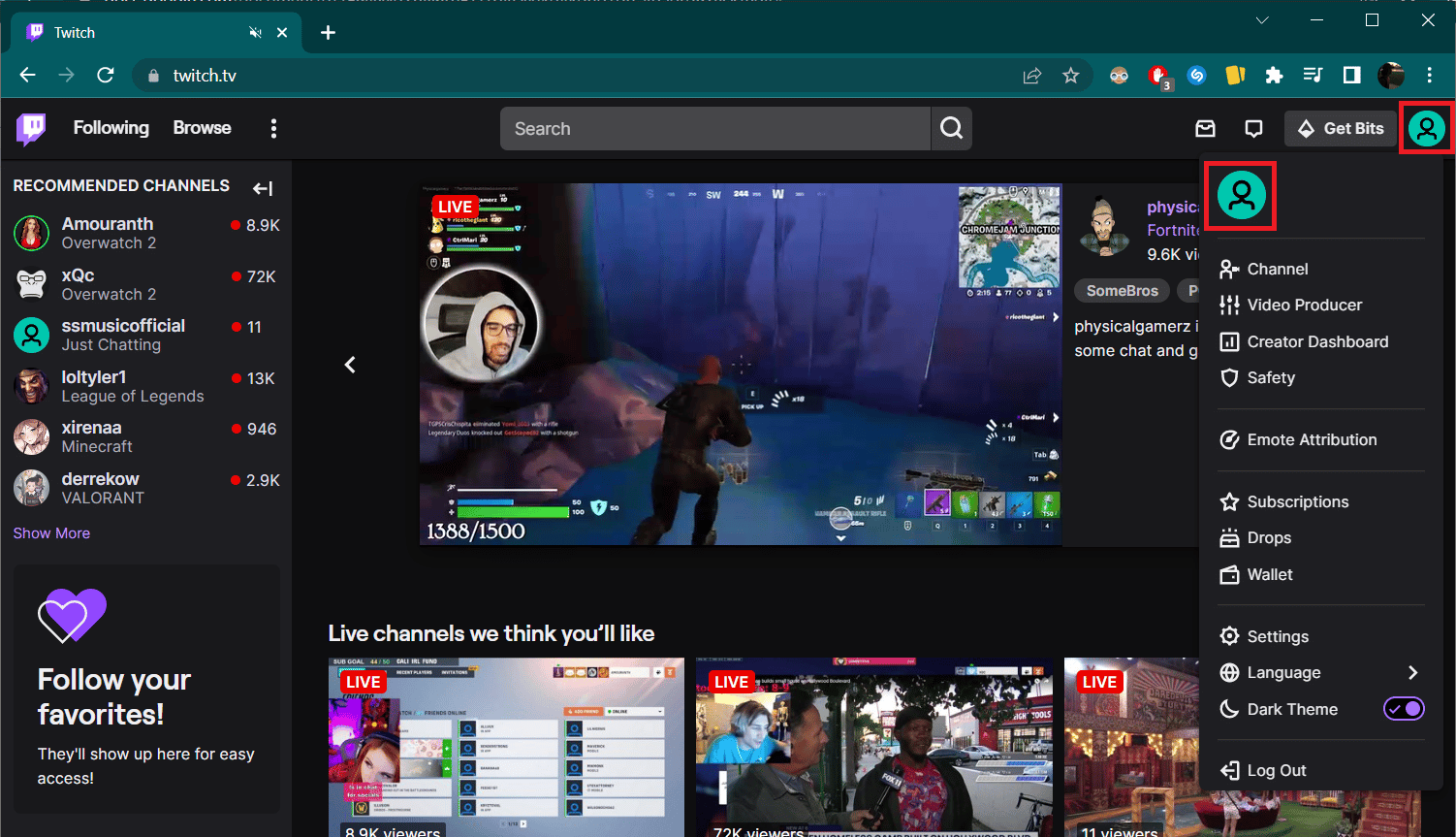Reload the page in Chrome
1456x837 pixels.
pyautogui.click(x=106, y=75)
